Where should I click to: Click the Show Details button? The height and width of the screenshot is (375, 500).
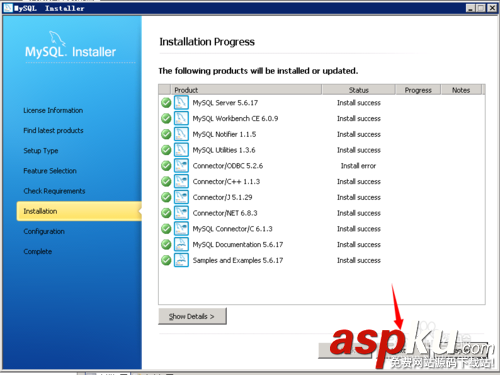coord(192,316)
